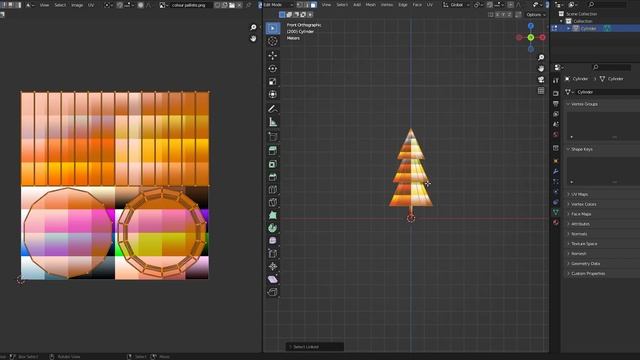
Task: Choose the Edge Slide tool
Action: (273, 253)
